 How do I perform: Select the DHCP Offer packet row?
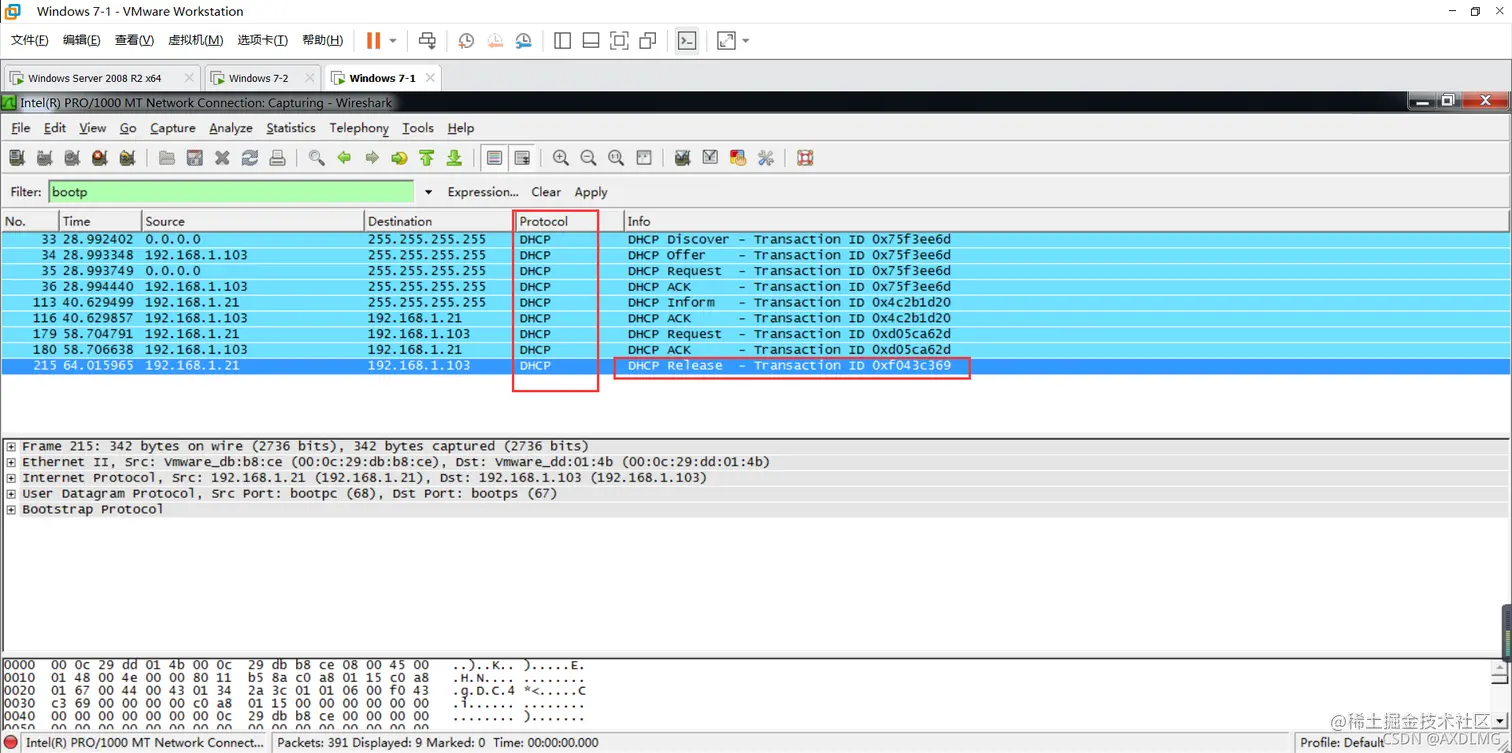coord(755,255)
